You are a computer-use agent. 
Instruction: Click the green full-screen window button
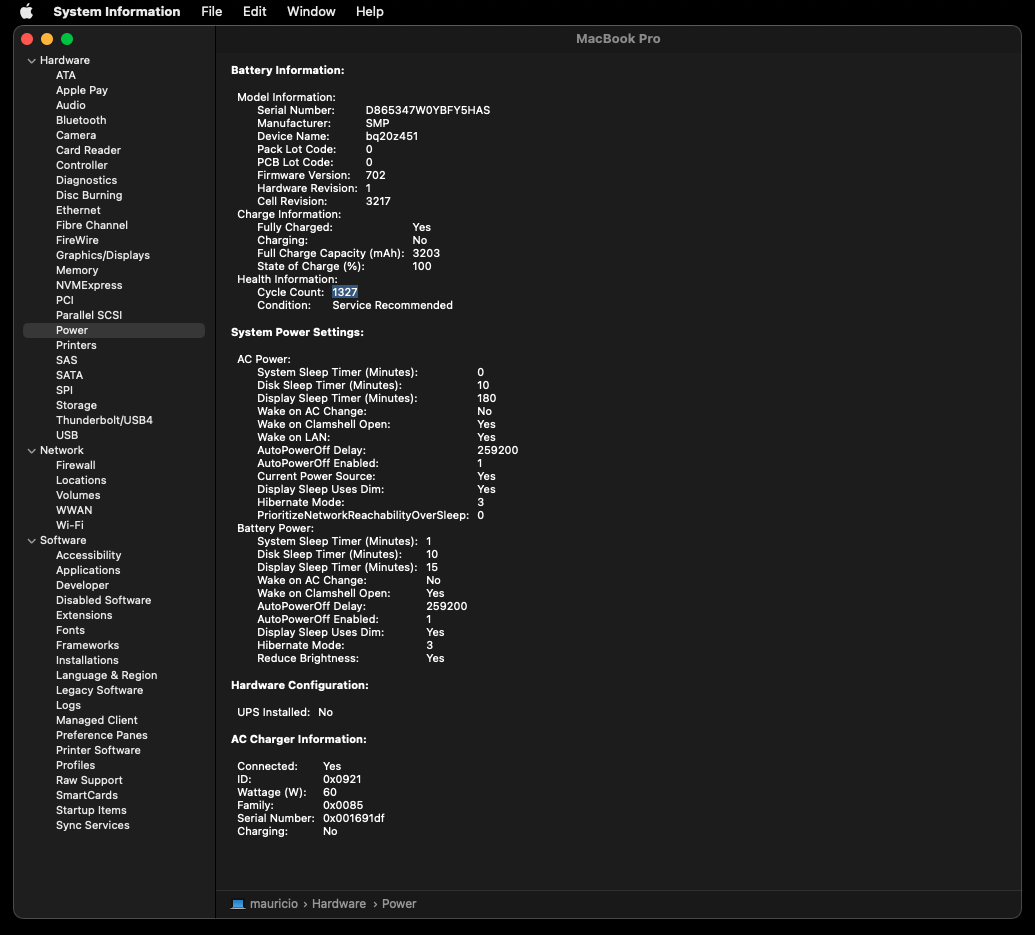coord(67,39)
